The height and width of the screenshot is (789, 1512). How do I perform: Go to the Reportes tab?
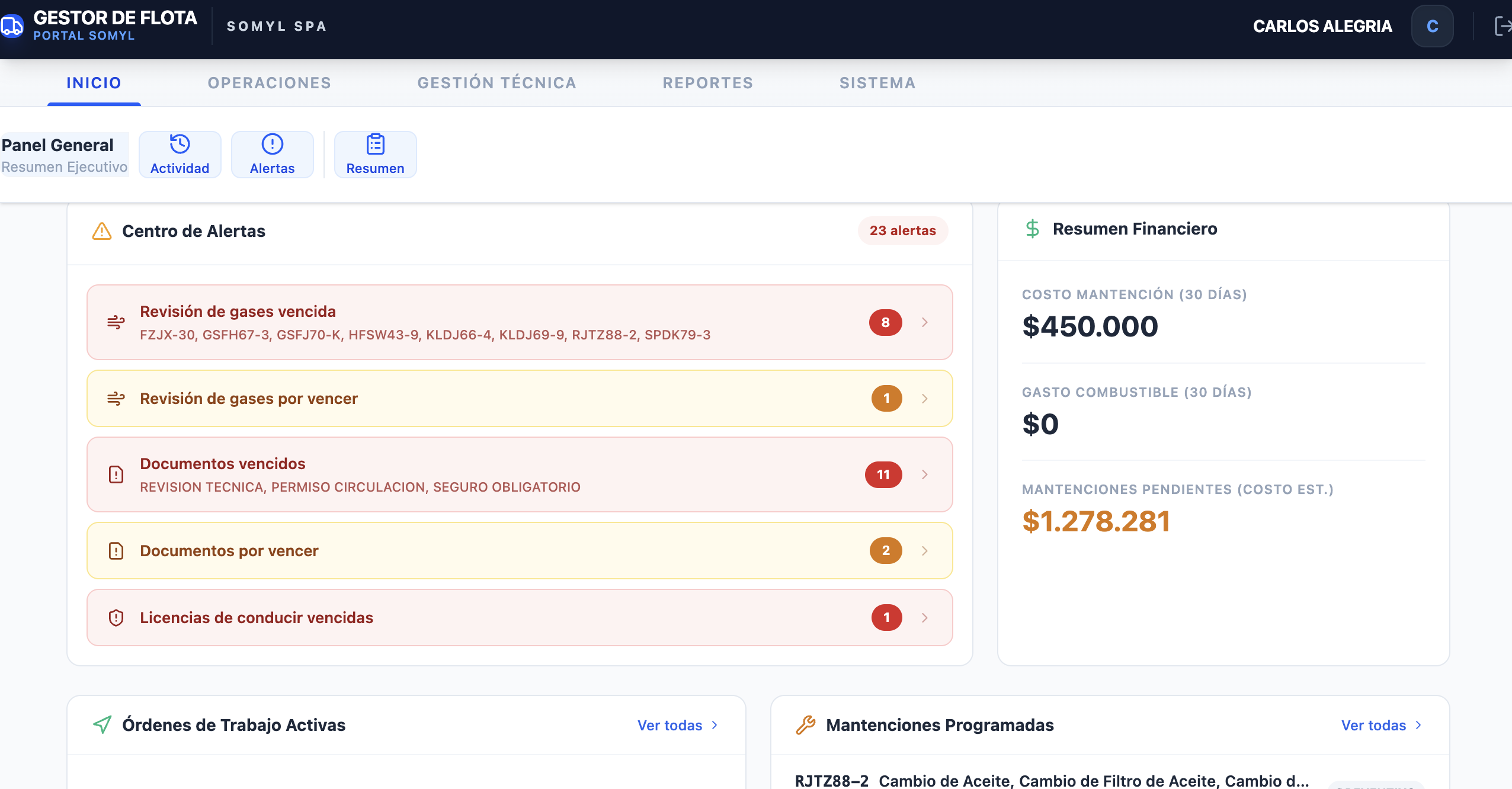click(x=707, y=83)
